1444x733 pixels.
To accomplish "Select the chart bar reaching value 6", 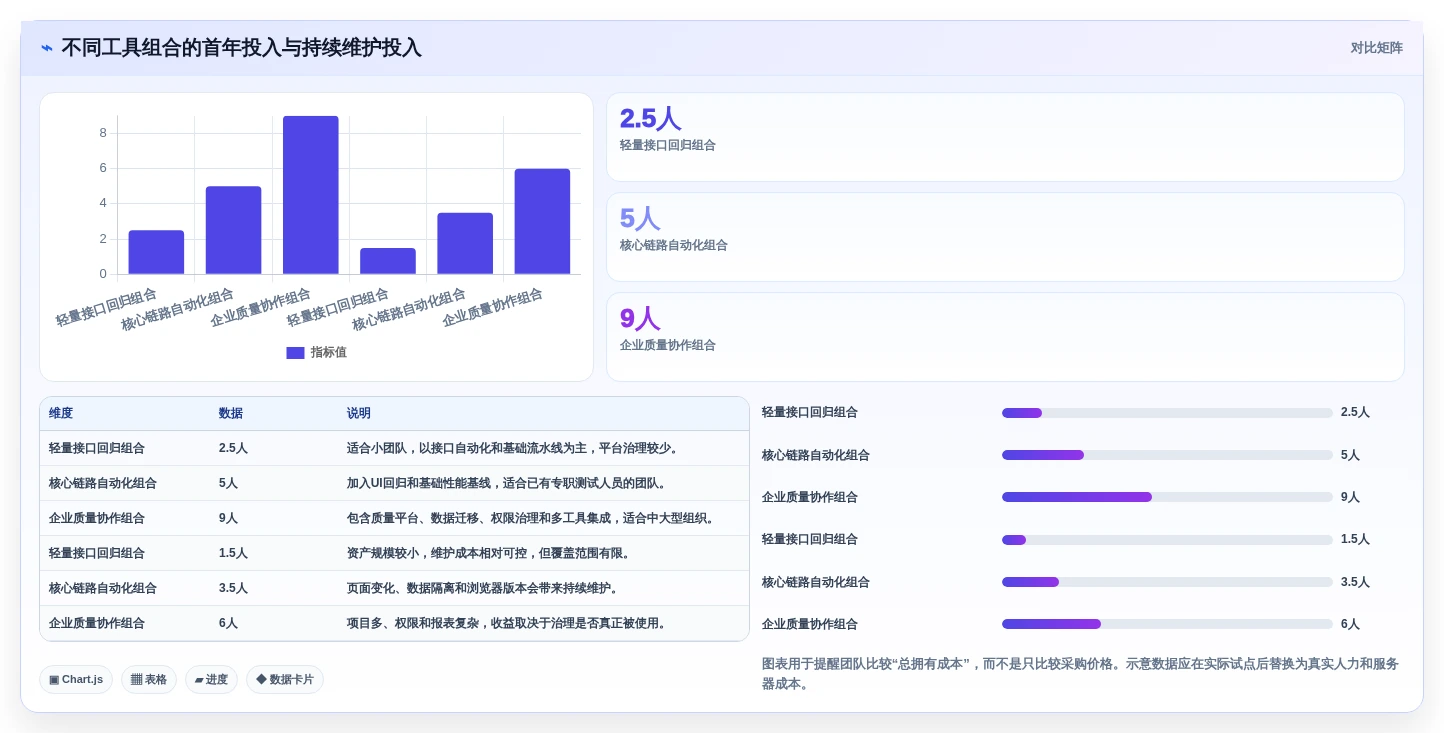I will 542,221.
